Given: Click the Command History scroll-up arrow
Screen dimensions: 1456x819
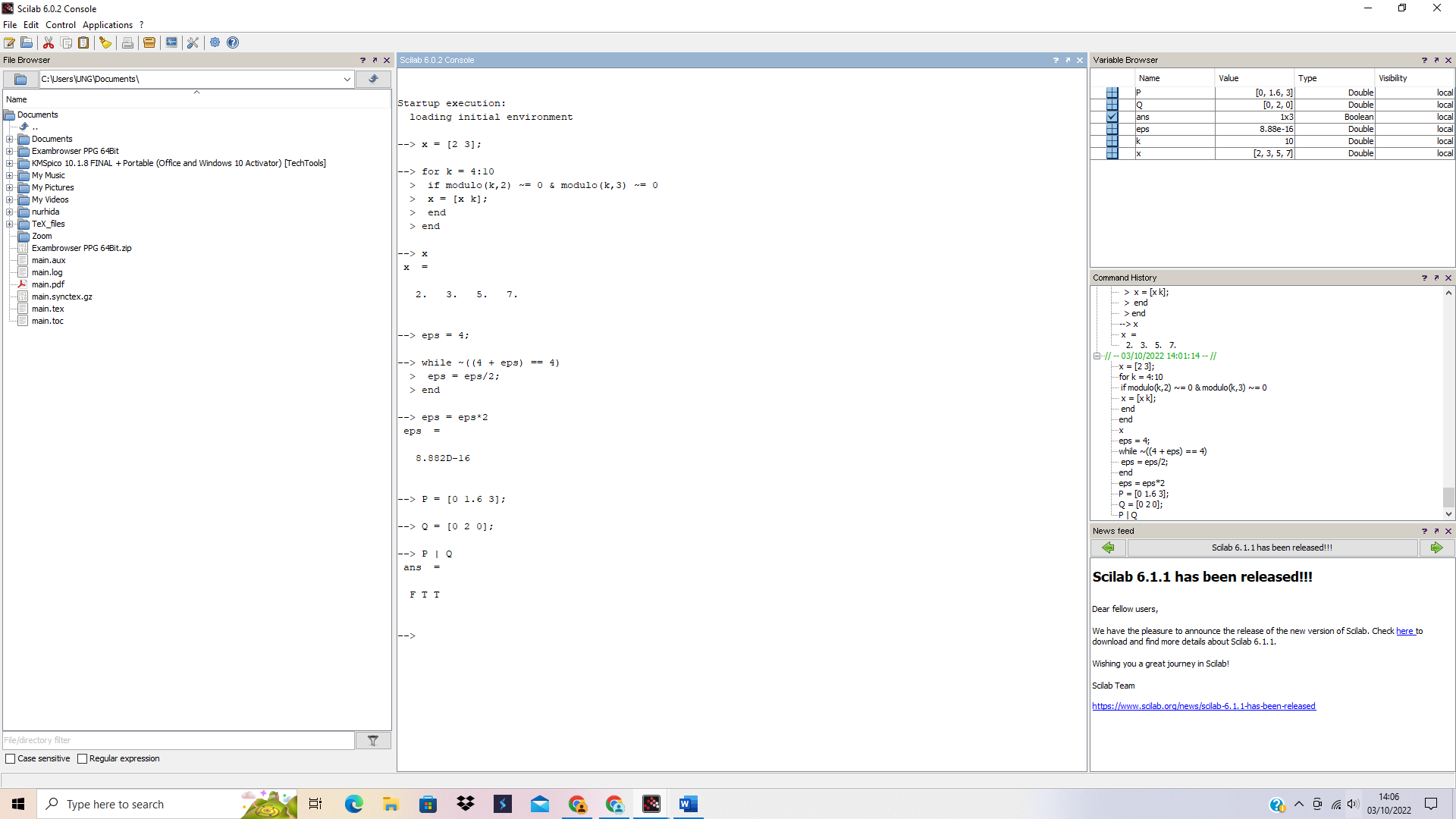Looking at the screenshot, I should (x=1448, y=293).
